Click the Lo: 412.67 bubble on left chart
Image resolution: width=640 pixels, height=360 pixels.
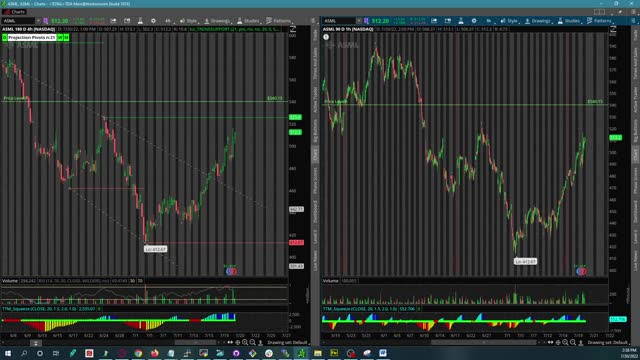(x=156, y=249)
